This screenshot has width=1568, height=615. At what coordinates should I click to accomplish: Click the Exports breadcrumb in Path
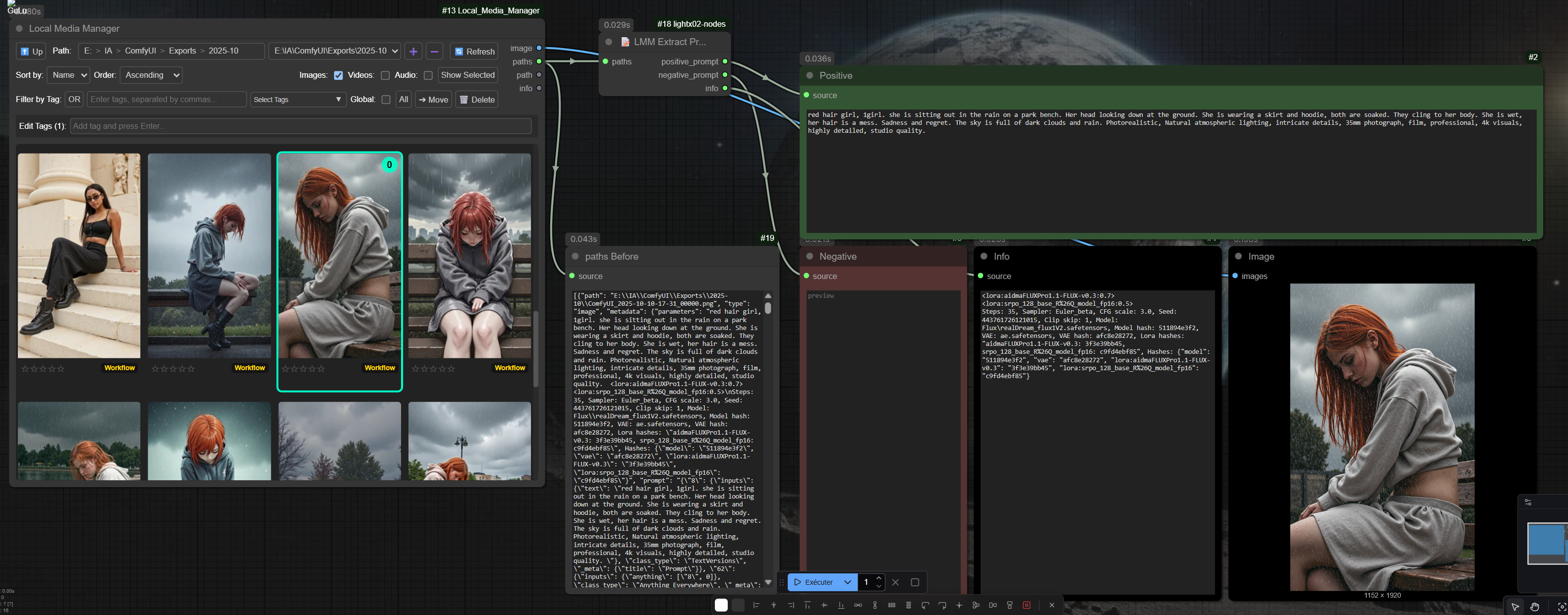pyautogui.click(x=182, y=51)
